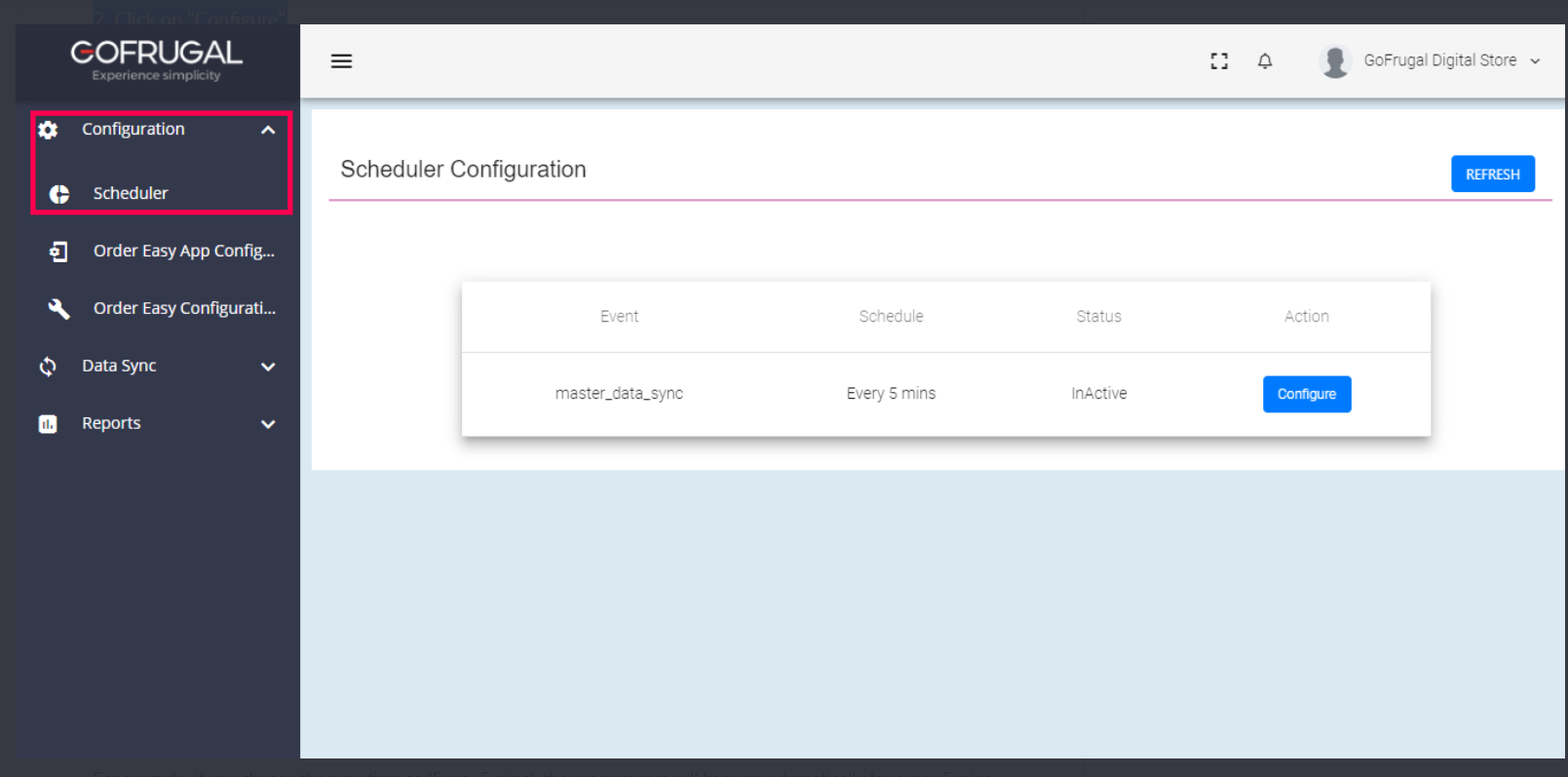Expand the Reports submenu chevron
Image resolution: width=1568 pixels, height=777 pixels.
click(268, 424)
